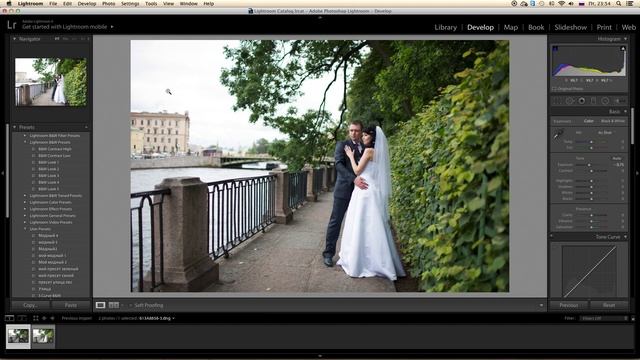Open second window display options
Image resolution: width=640 pixels, height=360 pixels.
coord(22,318)
